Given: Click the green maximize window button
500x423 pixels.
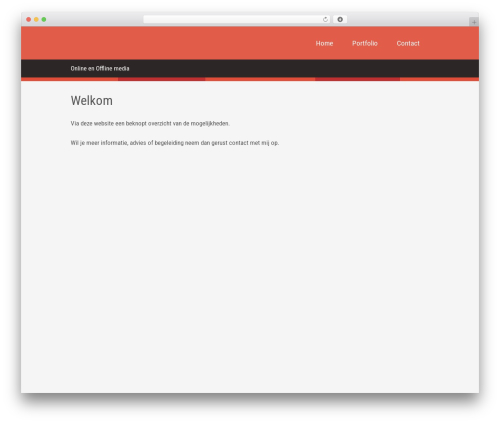Looking at the screenshot, I should pos(44,19).
